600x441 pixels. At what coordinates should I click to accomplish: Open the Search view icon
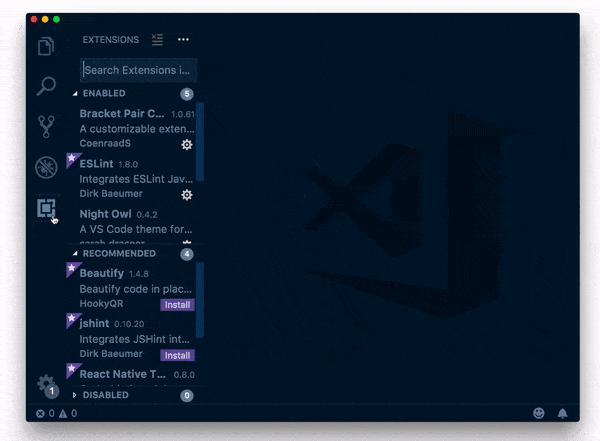[46, 86]
